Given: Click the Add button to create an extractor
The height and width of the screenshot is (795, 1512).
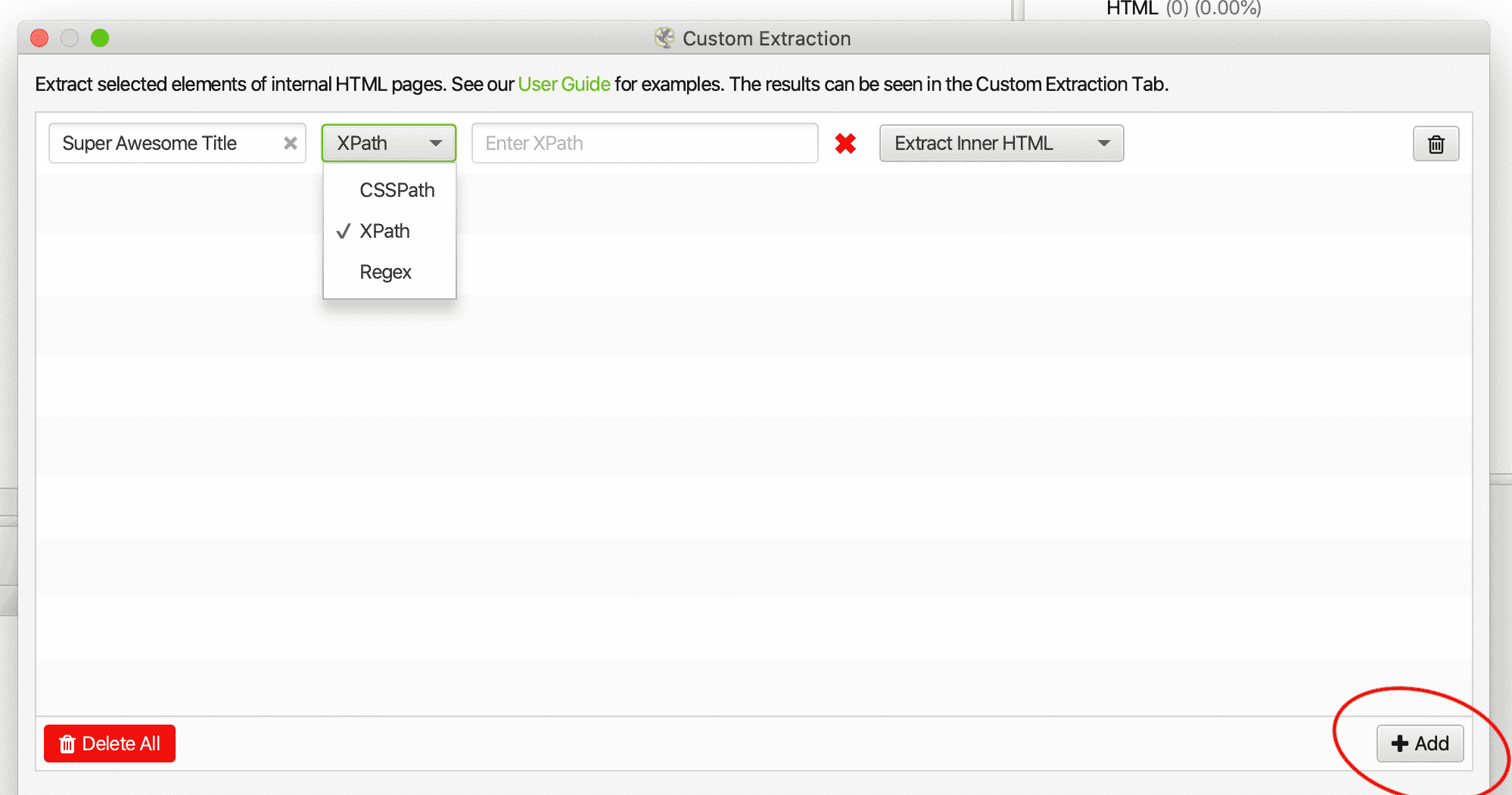Looking at the screenshot, I should click(x=1420, y=744).
